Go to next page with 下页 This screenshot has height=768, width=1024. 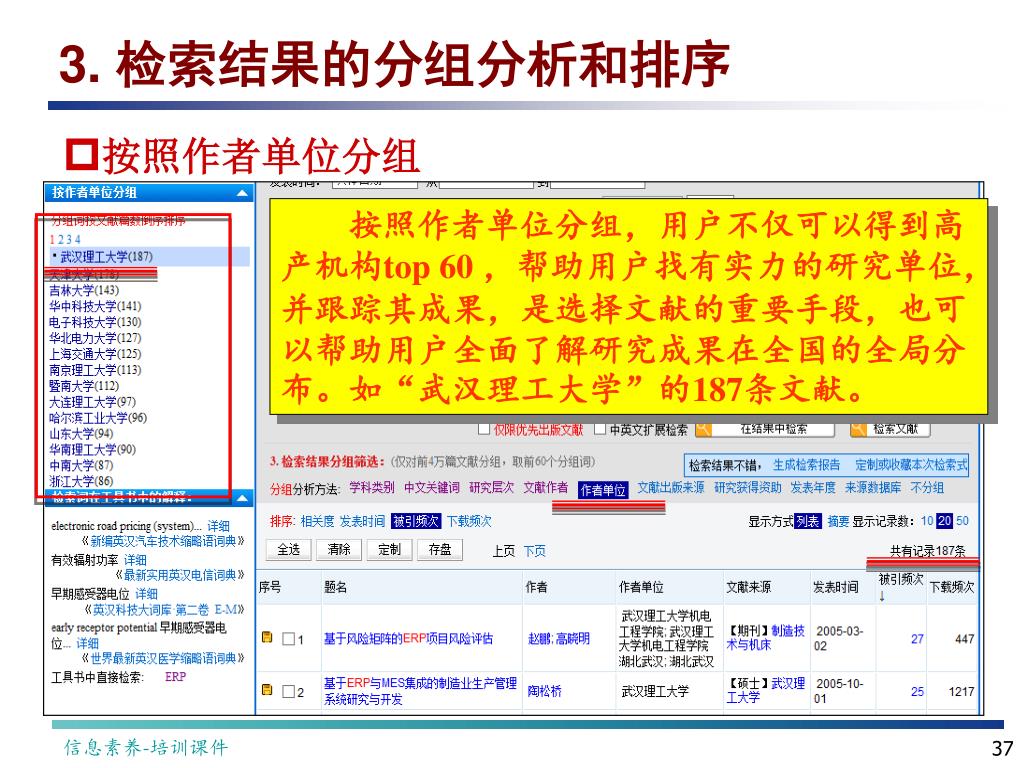tap(534, 551)
